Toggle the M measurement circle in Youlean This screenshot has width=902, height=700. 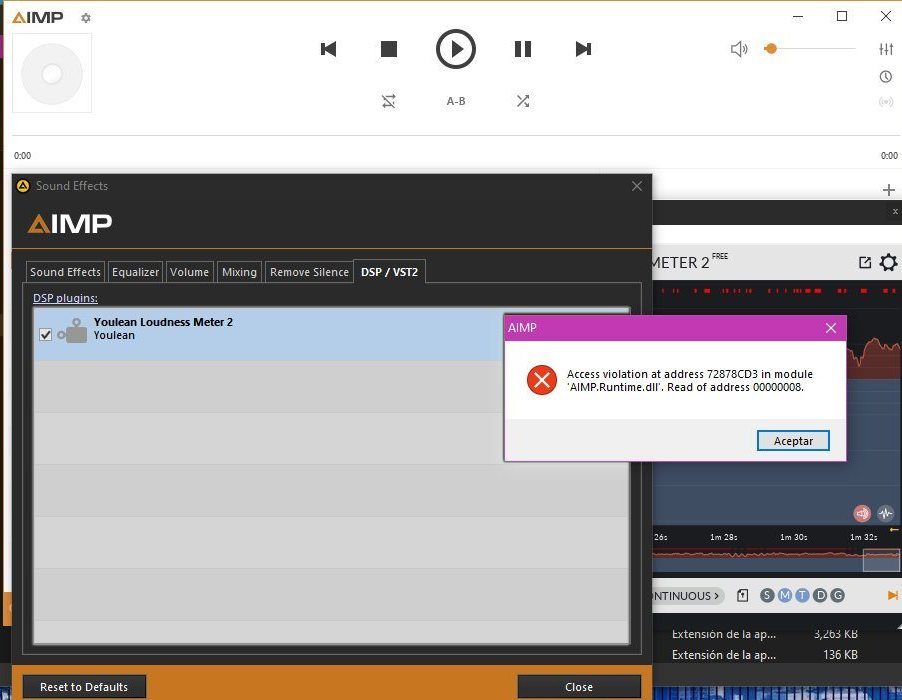point(785,595)
